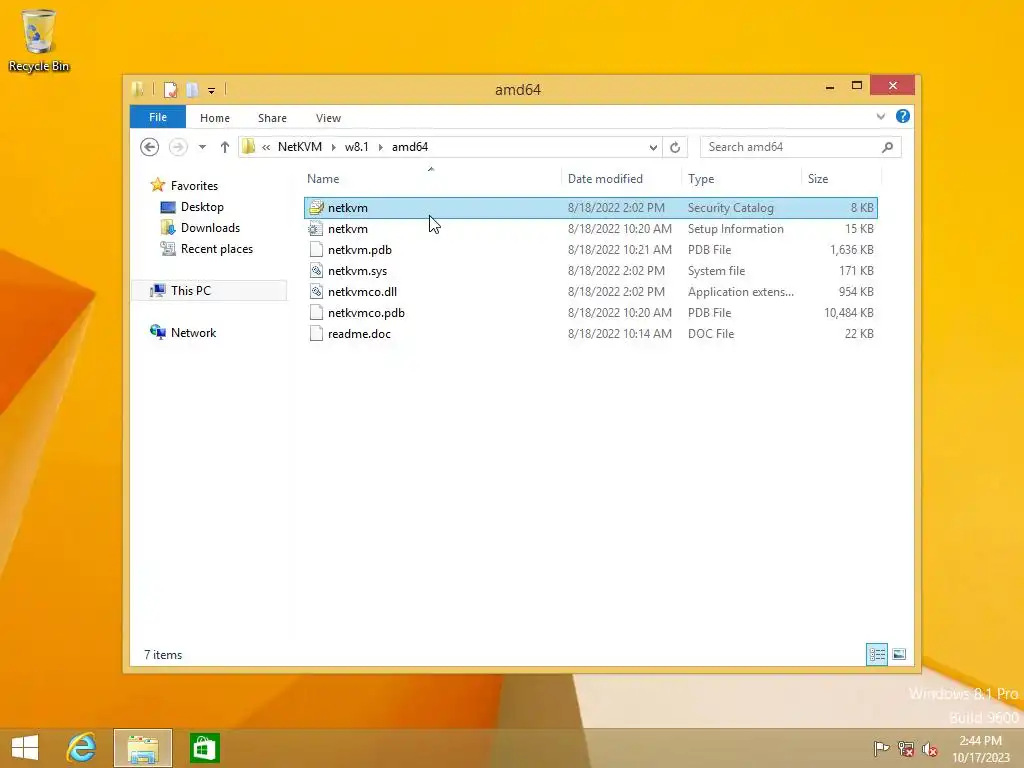Select the netkvmco.pdb file
This screenshot has width=1024, height=768.
pos(590,312)
